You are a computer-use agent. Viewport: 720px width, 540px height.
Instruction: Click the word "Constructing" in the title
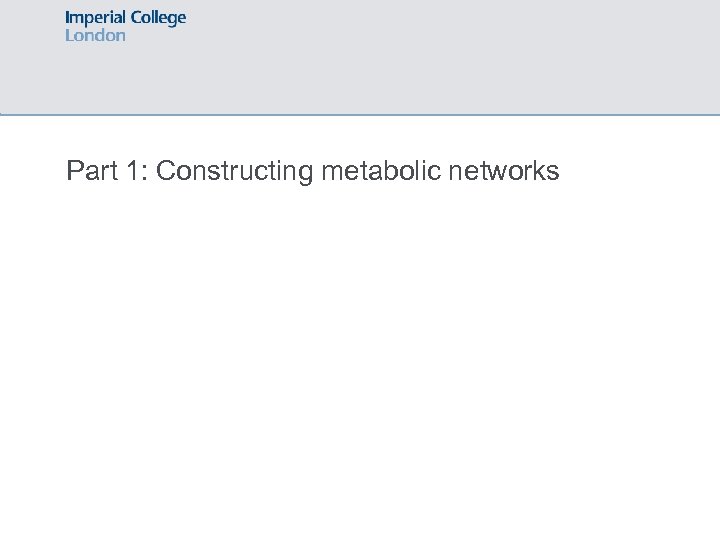pos(235,172)
